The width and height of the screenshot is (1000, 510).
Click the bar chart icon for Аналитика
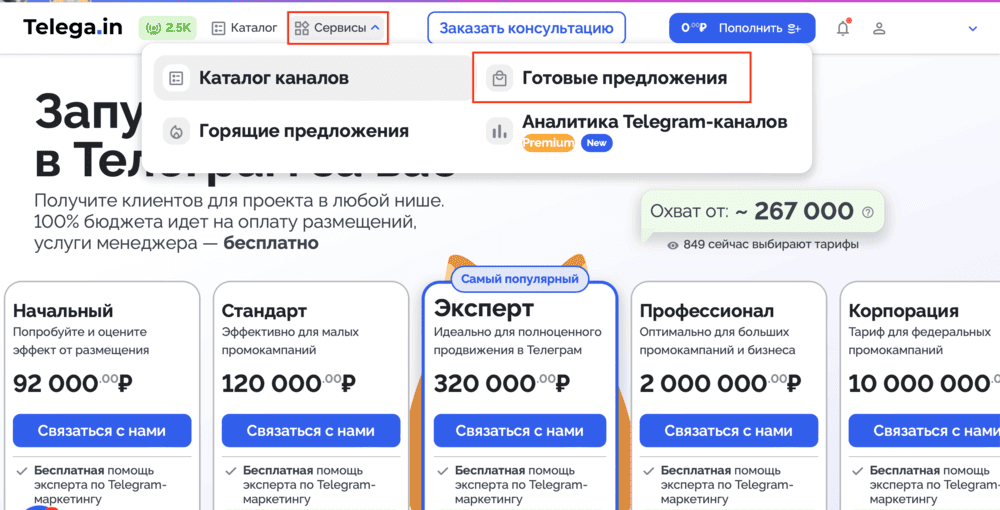click(x=499, y=131)
